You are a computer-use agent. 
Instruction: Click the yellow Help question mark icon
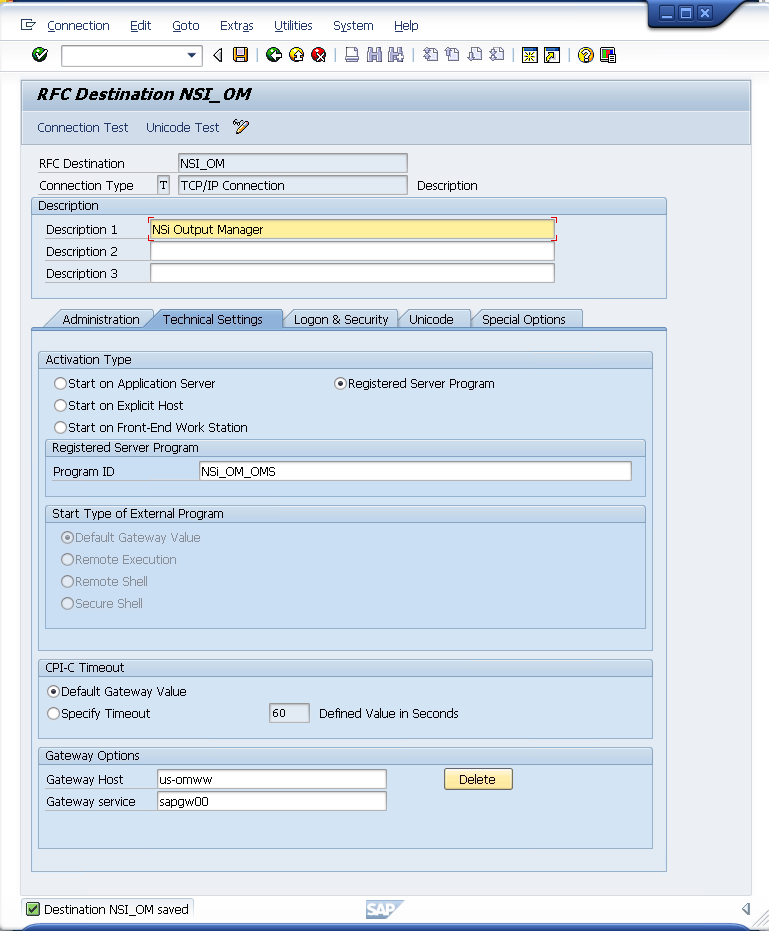tap(586, 55)
